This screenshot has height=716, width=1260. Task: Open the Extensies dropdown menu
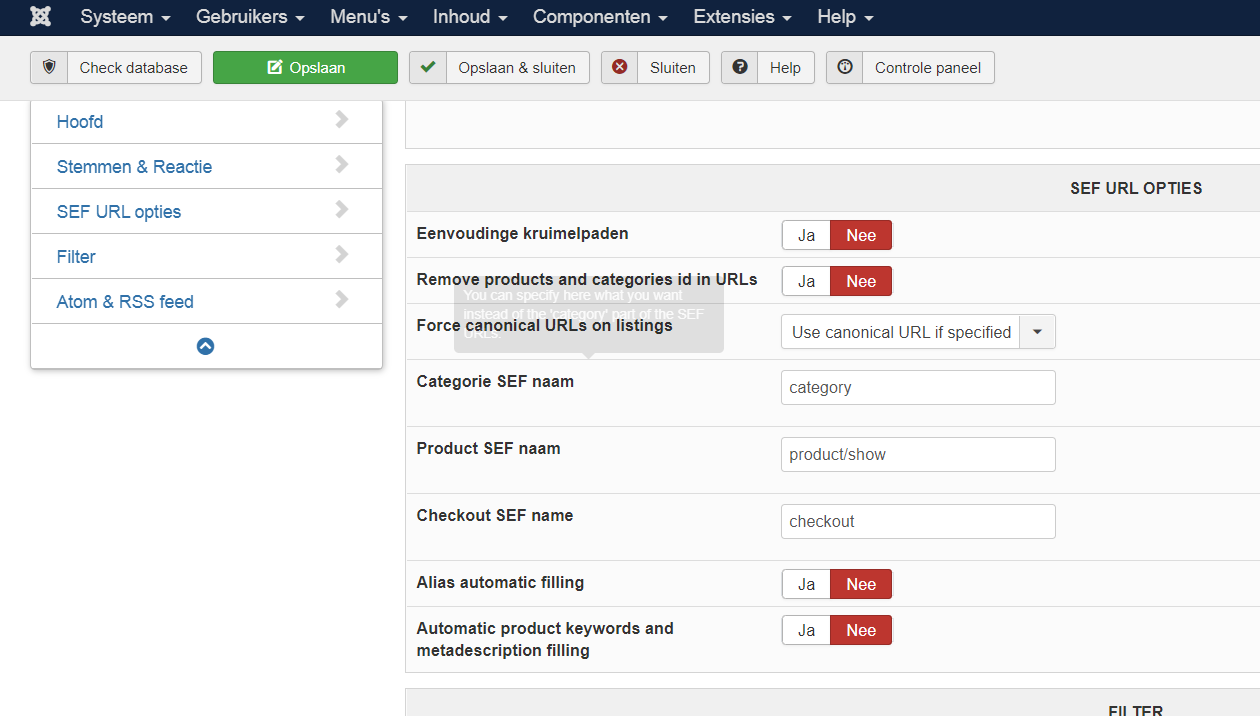743,17
